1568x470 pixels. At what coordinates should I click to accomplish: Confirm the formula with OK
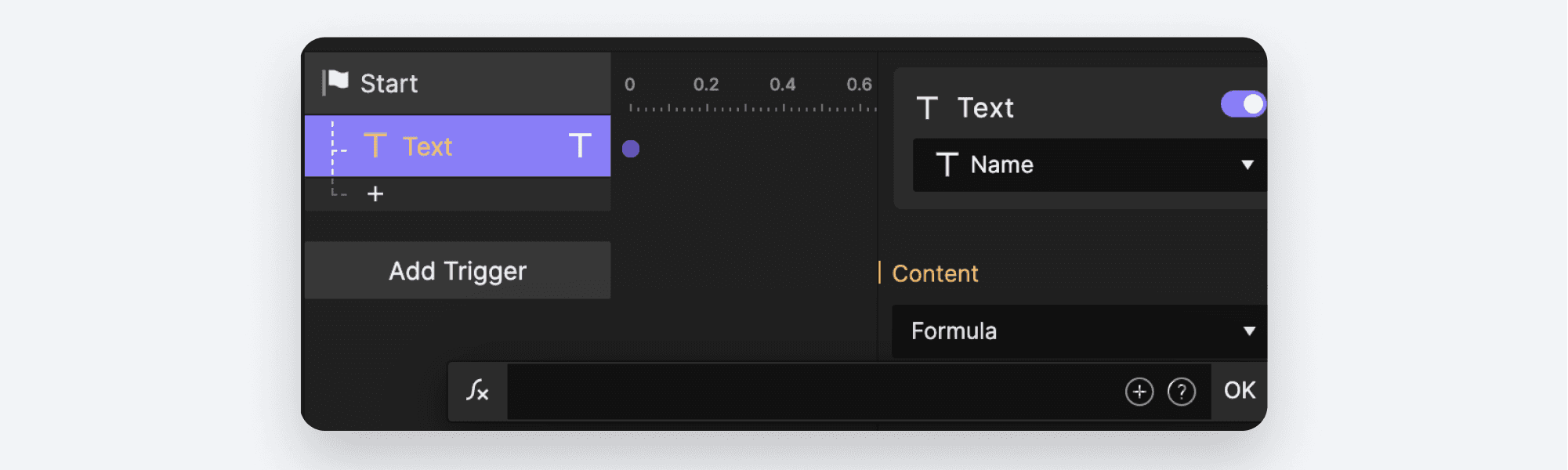[x=1238, y=389]
